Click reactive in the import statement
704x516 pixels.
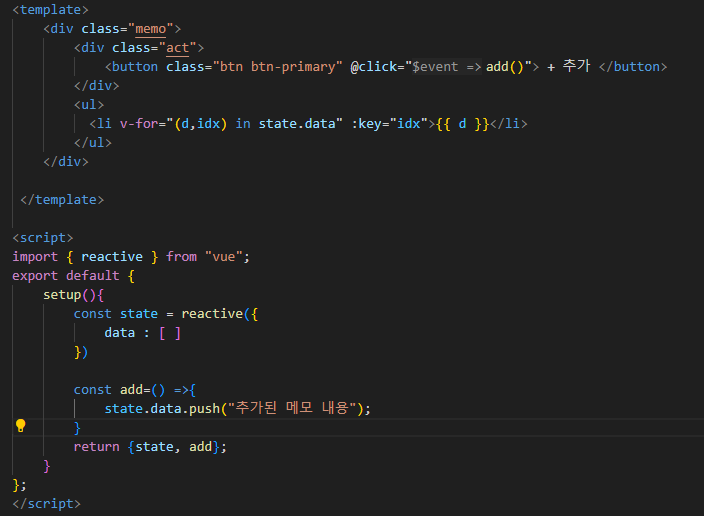[x=112, y=256]
